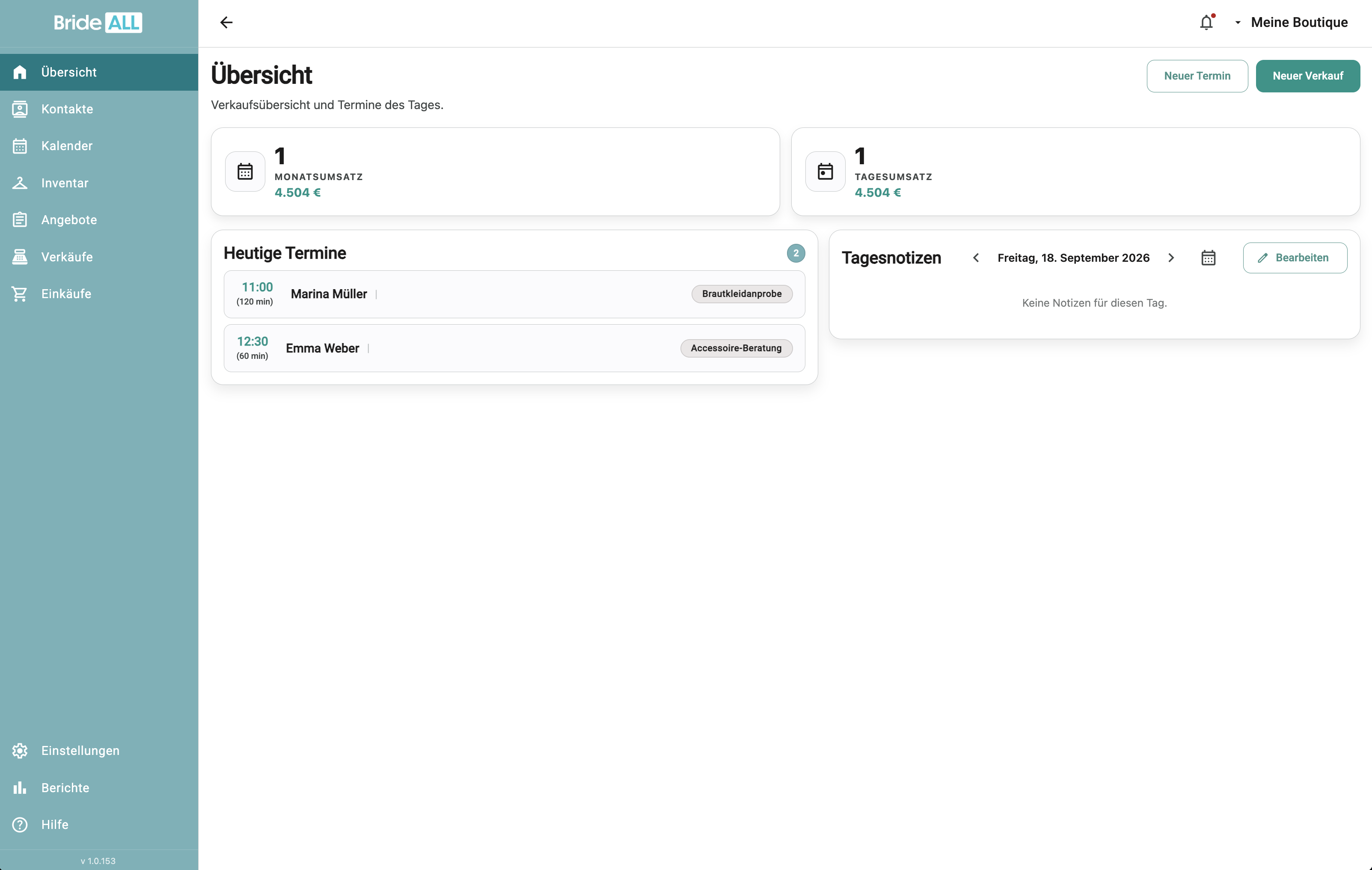Click the Einkäufe shopping cart icon
The image size is (1372, 870).
pyautogui.click(x=20, y=294)
